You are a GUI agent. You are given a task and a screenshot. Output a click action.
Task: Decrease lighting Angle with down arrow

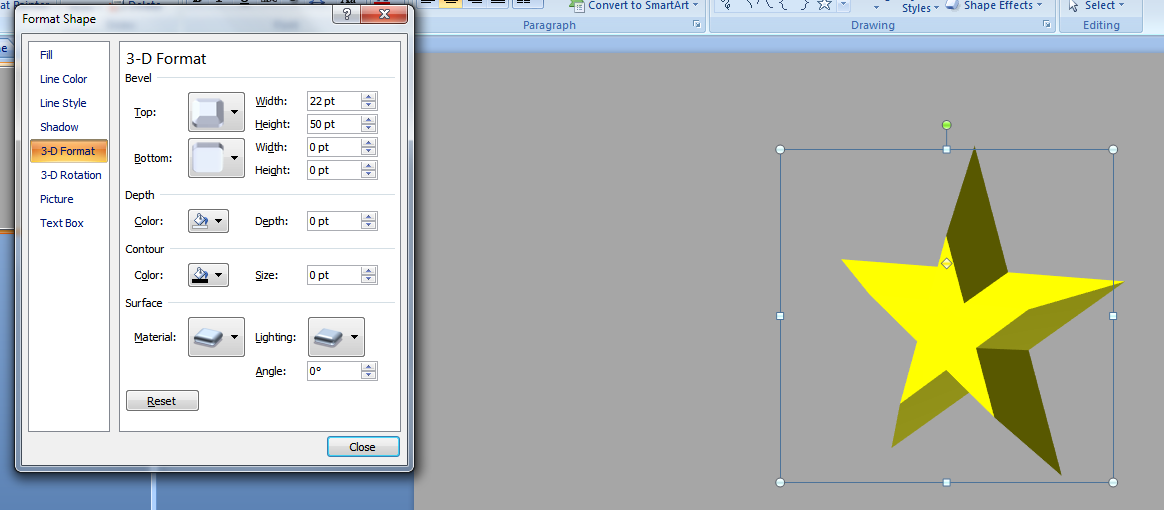click(x=369, y=376)
